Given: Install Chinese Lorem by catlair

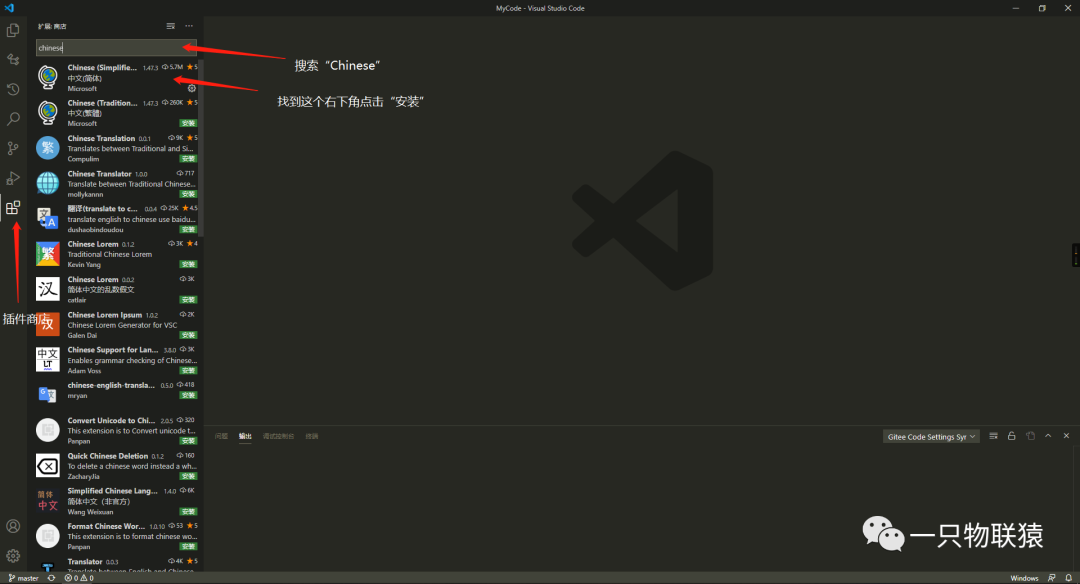Looking at the screenshot, I should pos(188,300).
